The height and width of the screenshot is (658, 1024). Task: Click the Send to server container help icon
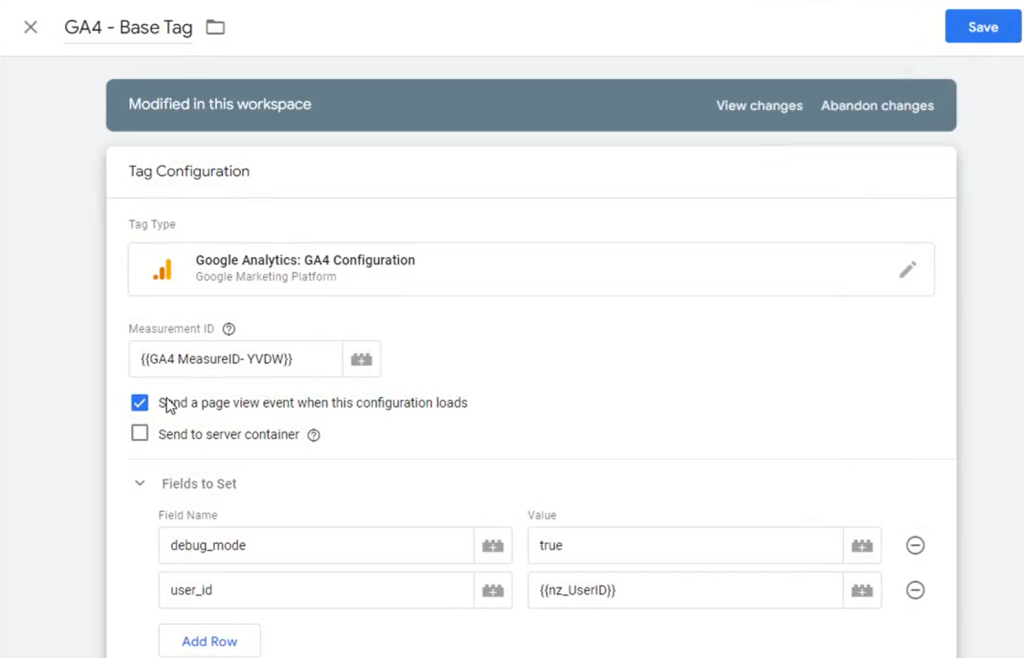pyautogui.click(x=314, y=434)
